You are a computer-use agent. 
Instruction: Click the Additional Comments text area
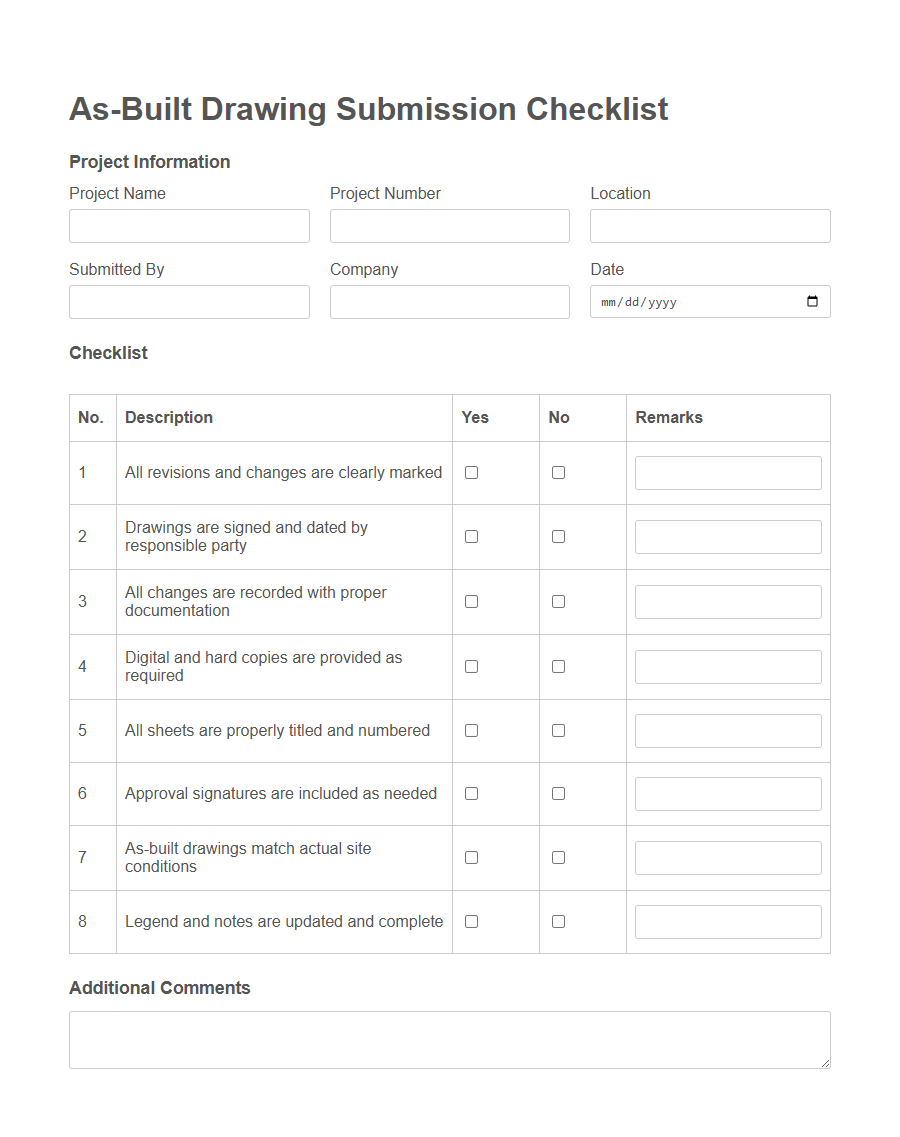[449, 1039]
